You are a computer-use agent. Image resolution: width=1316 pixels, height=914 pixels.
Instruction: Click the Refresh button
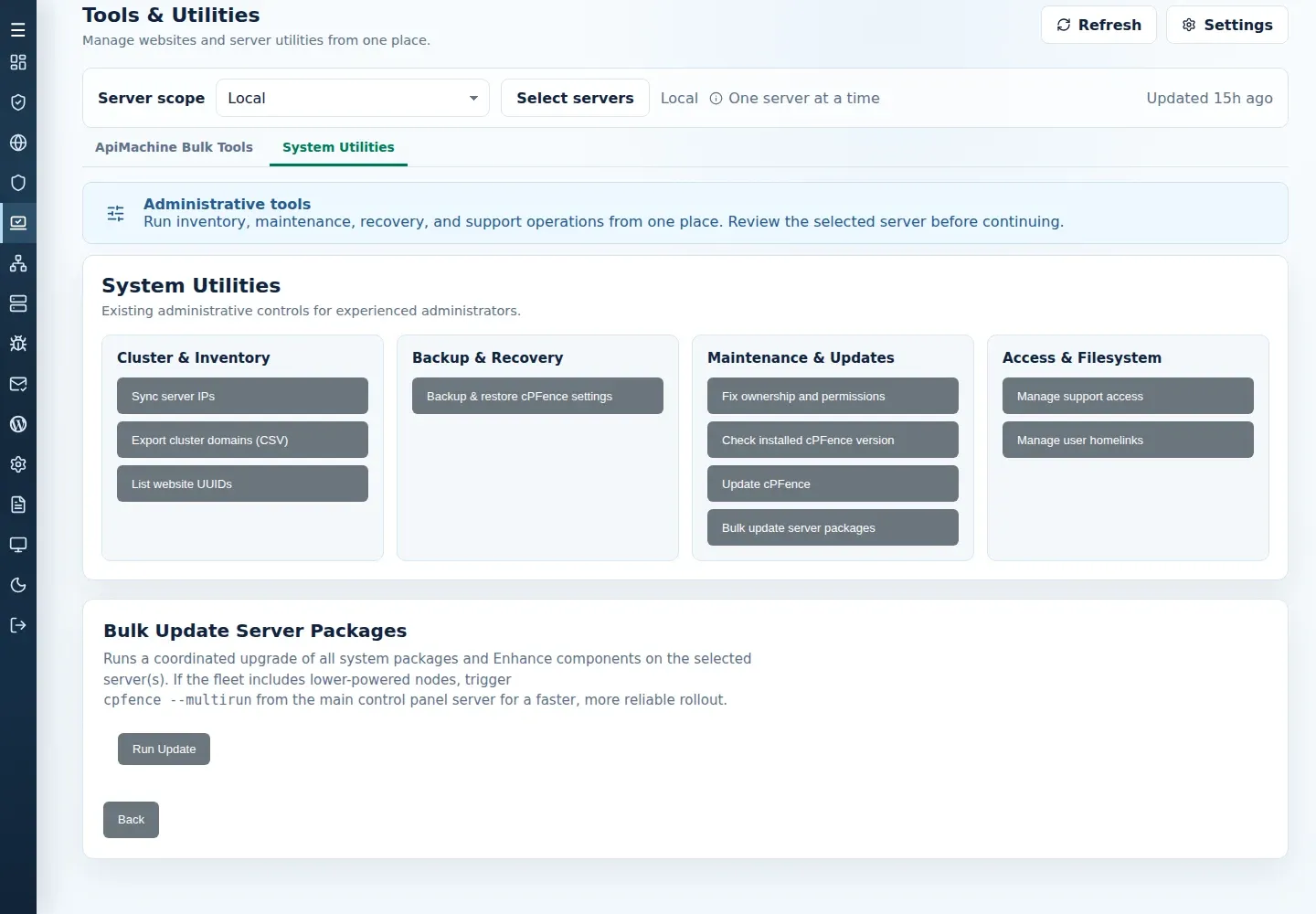click(1098, 25)
